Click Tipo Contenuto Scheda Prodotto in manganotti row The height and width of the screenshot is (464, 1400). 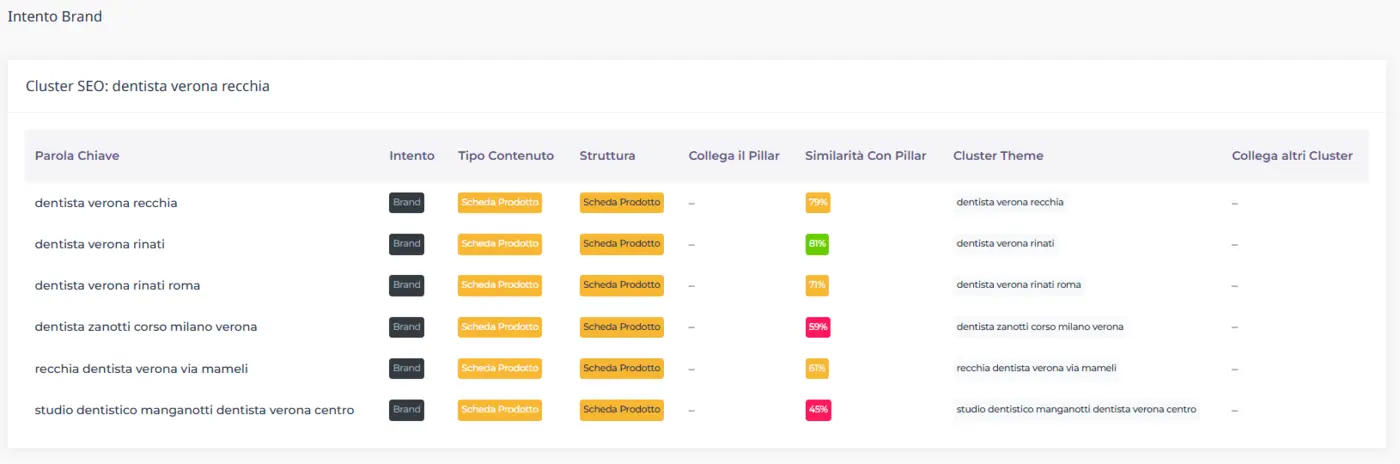(500, 410)
